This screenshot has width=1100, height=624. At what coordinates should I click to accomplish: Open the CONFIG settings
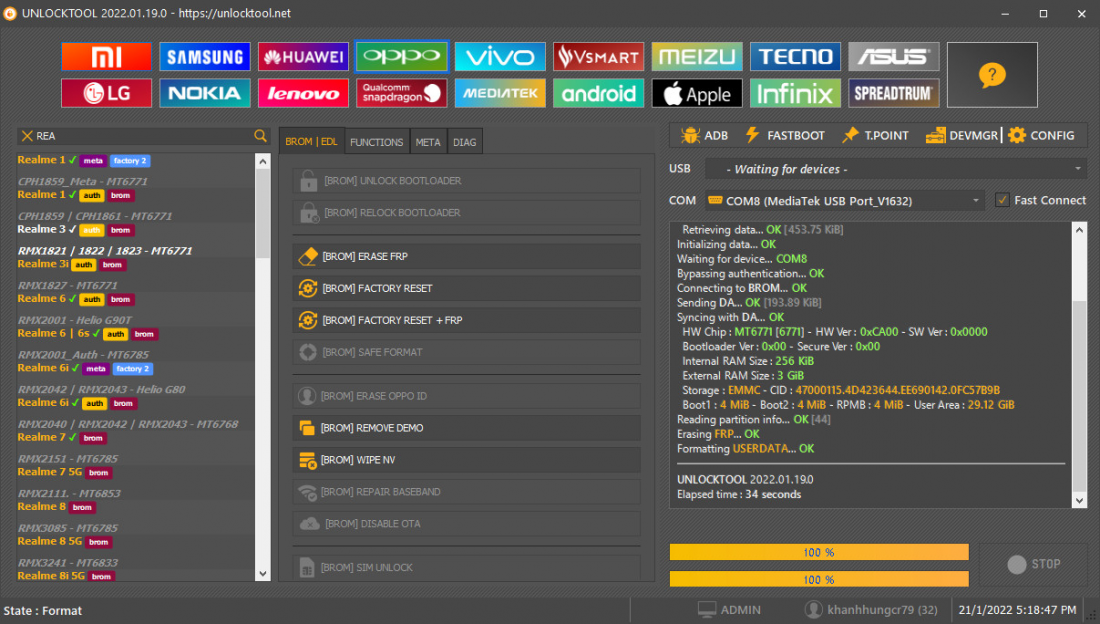[1041, 135]
